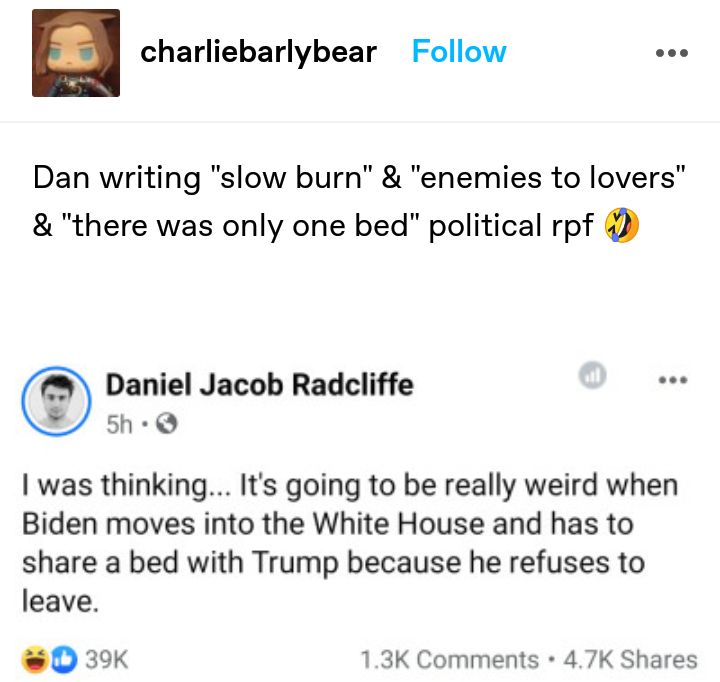Open the charliebarlybear username link
720x682 pixels.
[259, 51]
